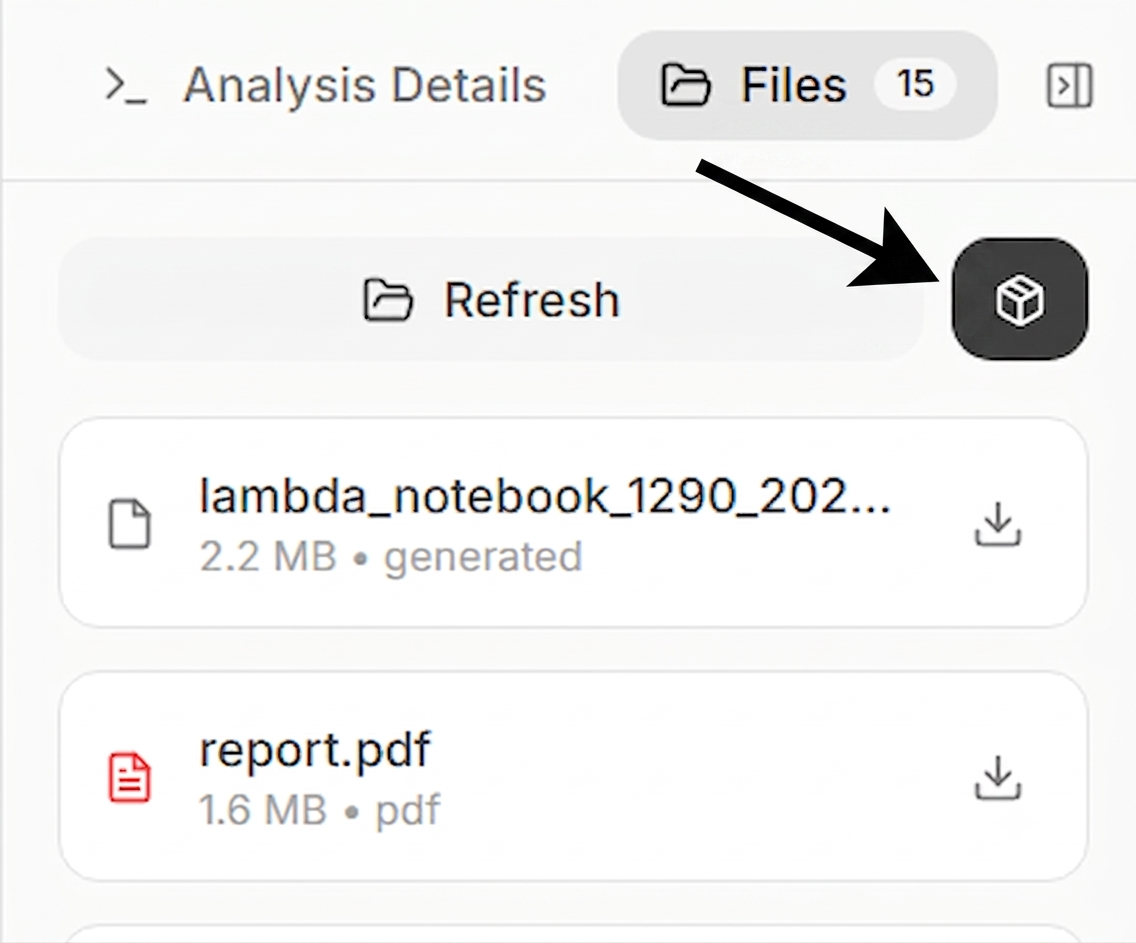Download report.pdf using its arrow icon
Viewport: 1136px width, 943px height.
pyautogui.click(x=998, y=777)
